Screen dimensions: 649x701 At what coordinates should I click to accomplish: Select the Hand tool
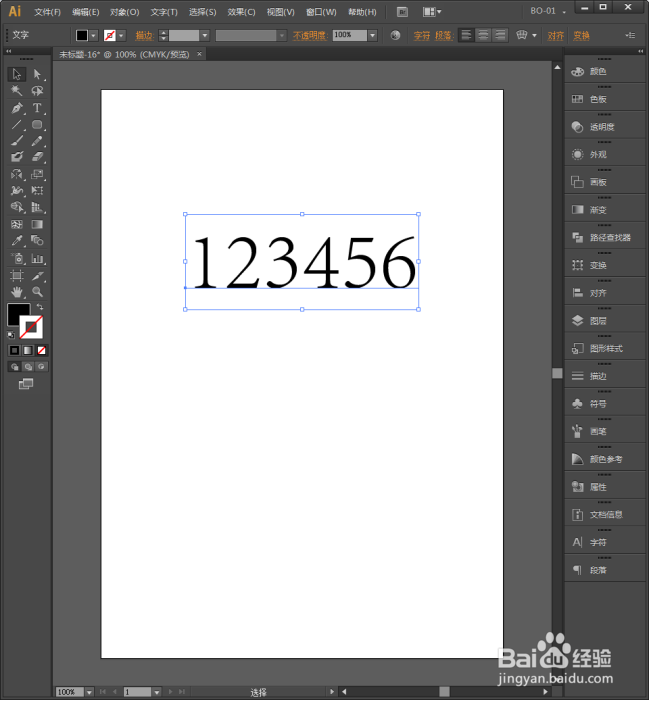tap(17, 292)
